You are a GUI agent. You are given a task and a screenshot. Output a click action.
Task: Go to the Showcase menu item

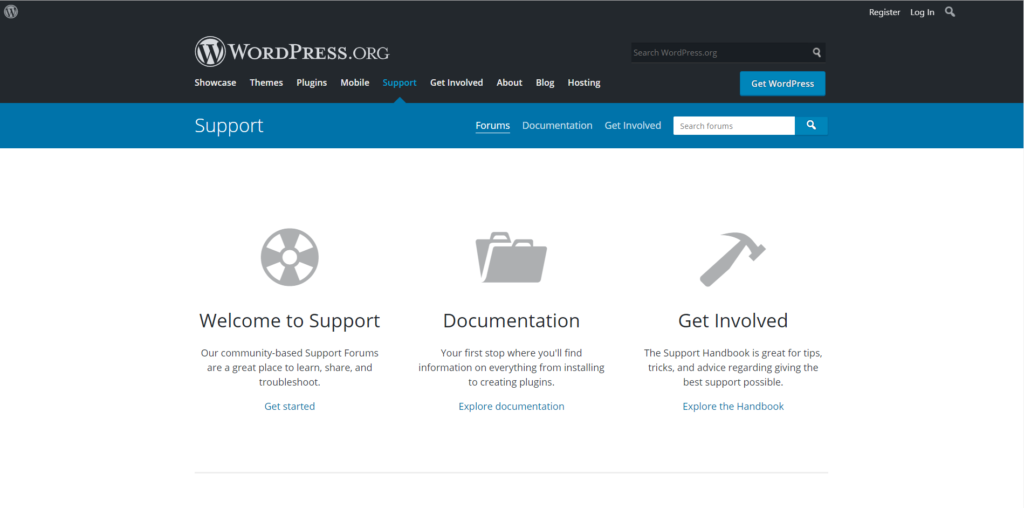pos(216,83)
